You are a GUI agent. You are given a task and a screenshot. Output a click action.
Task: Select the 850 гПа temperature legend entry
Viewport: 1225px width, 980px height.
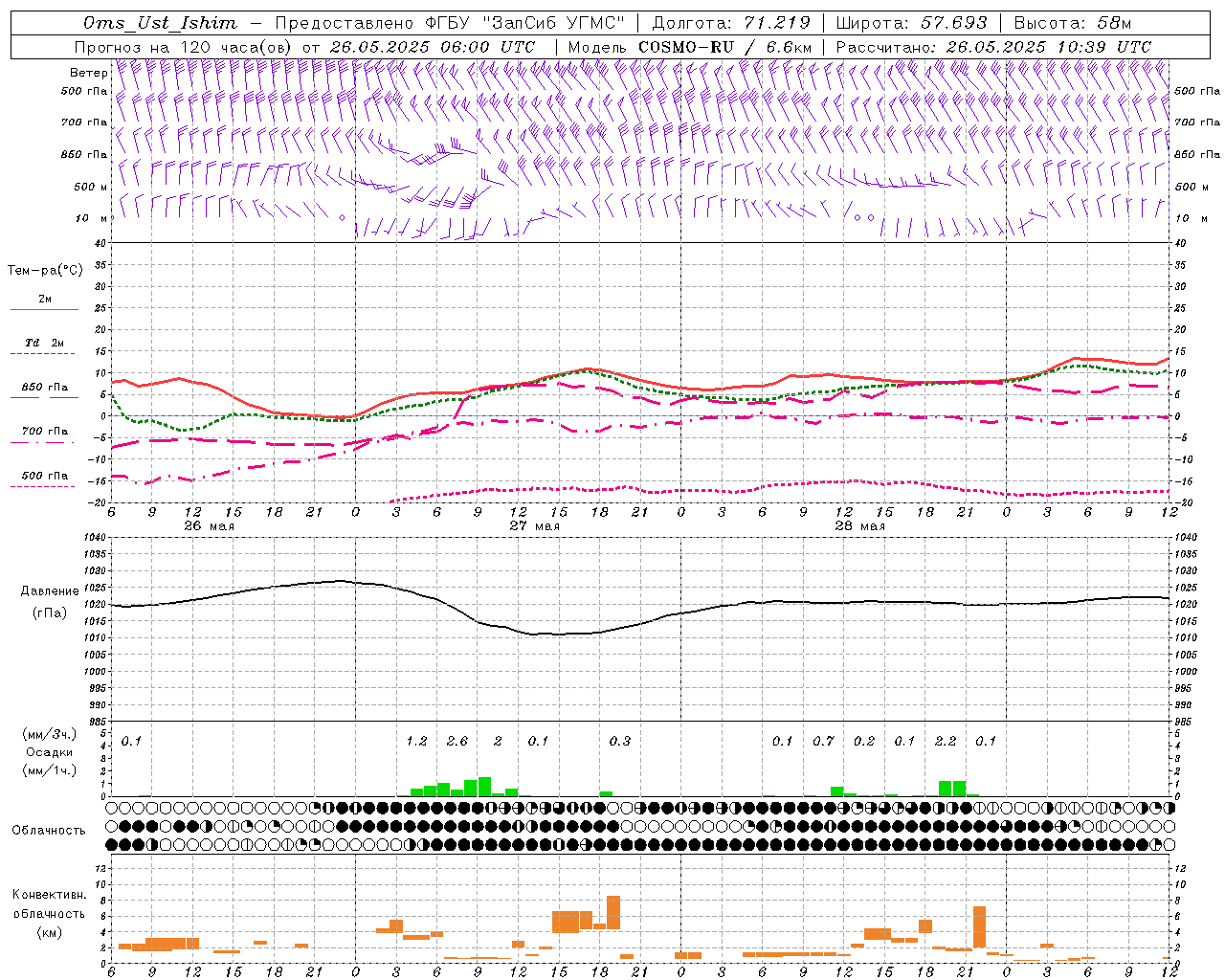tap(45, 388)
